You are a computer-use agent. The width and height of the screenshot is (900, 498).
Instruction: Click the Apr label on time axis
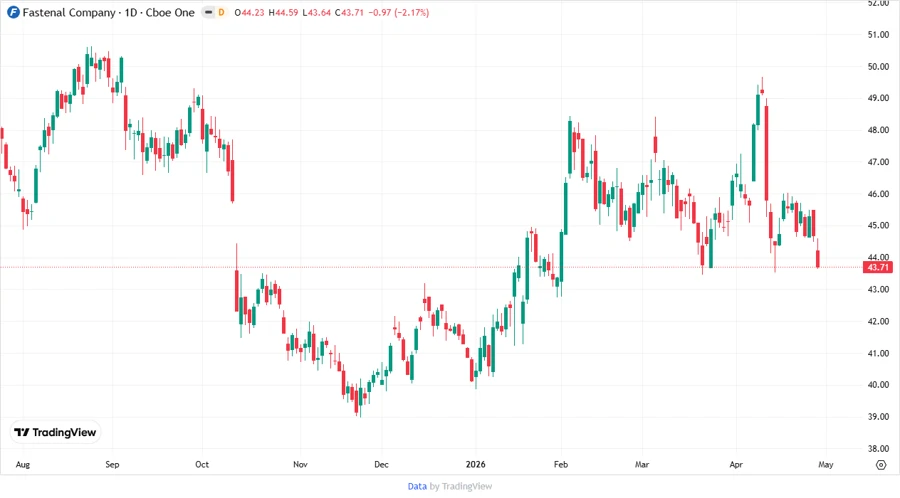pos(736,465)
